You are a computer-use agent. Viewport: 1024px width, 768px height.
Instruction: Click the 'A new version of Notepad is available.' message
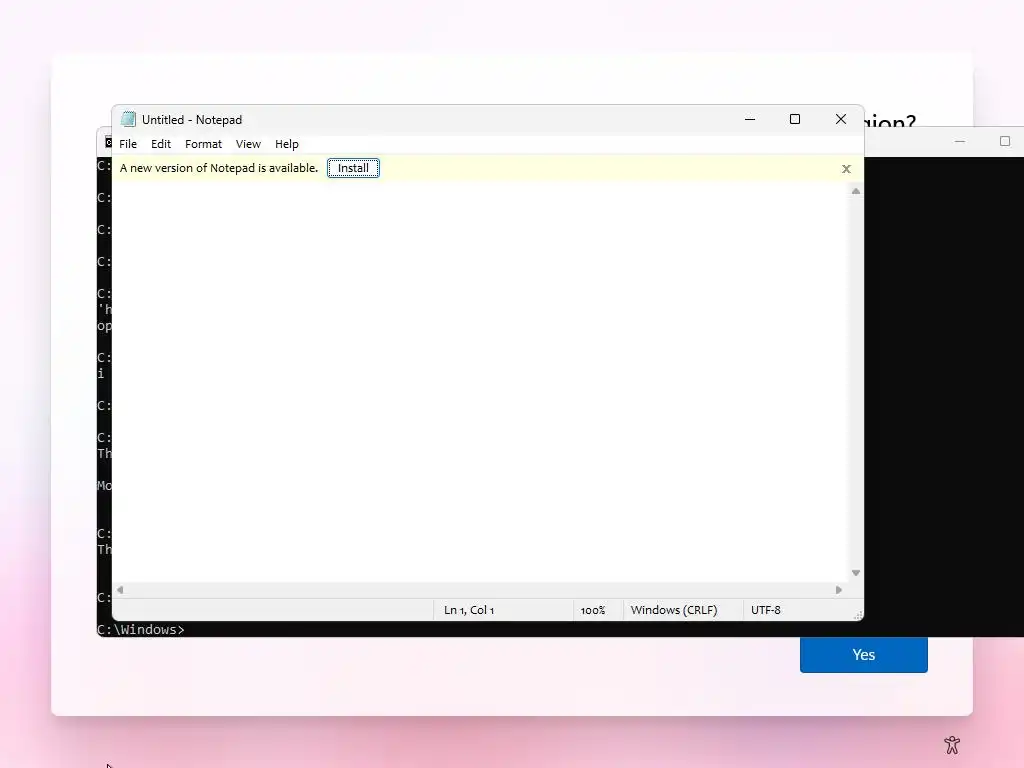[x=219, y=168]
